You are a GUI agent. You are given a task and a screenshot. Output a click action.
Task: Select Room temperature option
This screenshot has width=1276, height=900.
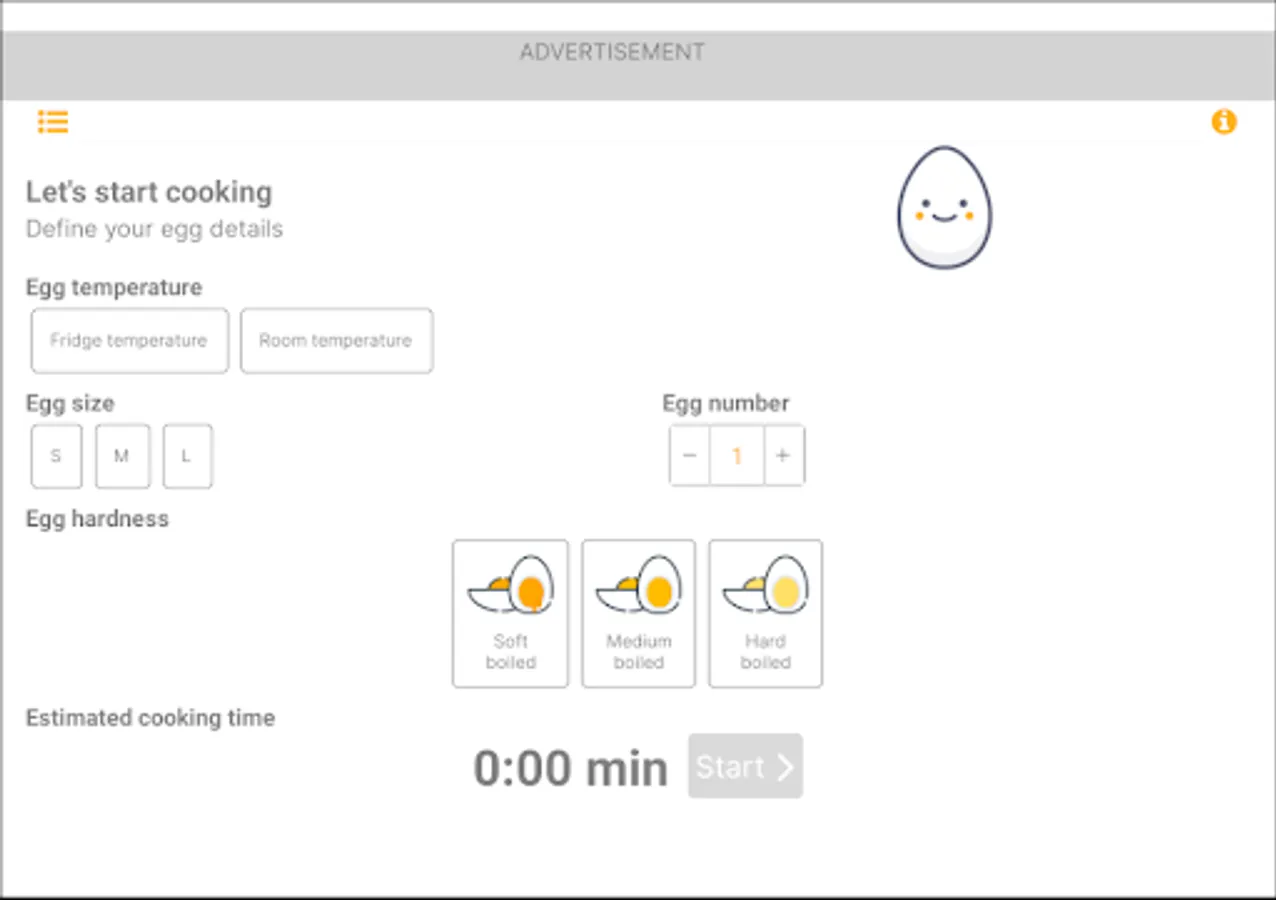[x=336, y=341]
